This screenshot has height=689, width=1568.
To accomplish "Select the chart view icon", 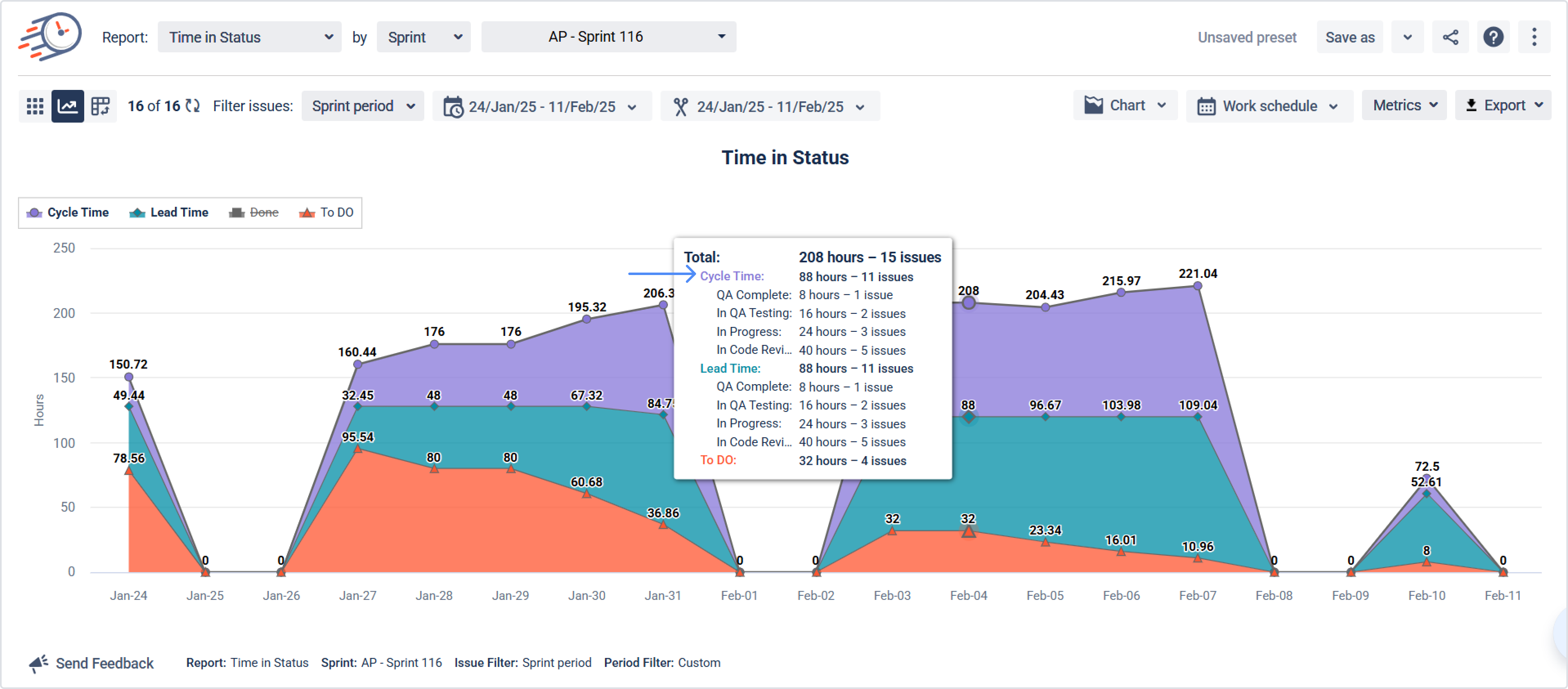I will click(67, 106).
